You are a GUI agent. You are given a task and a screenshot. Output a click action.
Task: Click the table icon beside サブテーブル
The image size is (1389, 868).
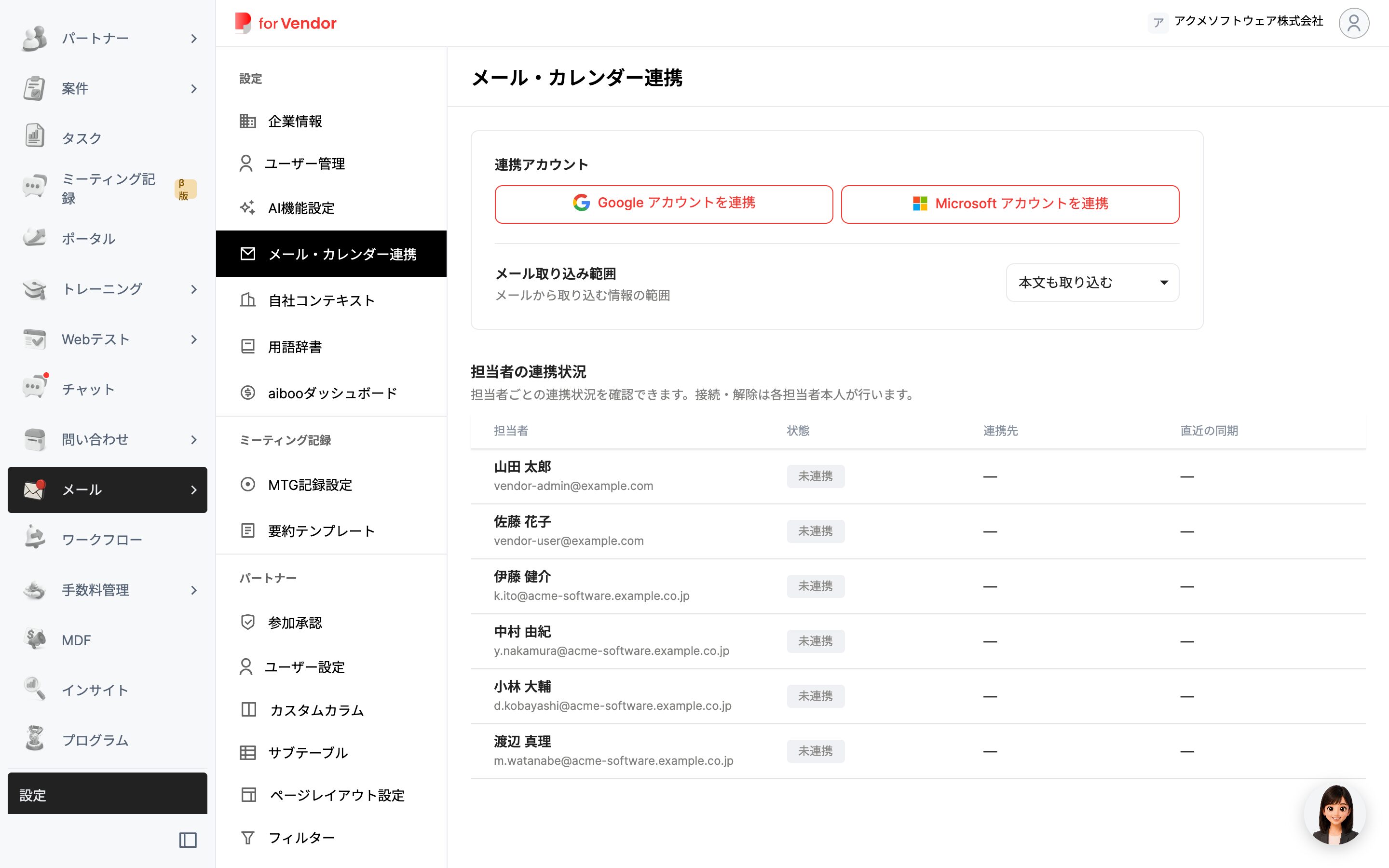(247, 753)
